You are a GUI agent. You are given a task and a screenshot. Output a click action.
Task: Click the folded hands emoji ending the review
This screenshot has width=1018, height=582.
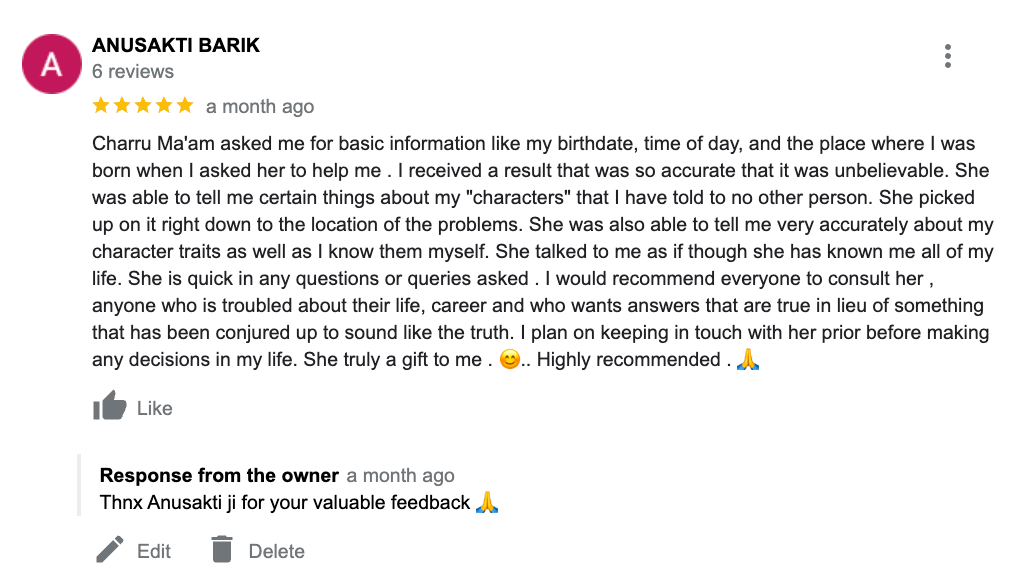[748, 360]
